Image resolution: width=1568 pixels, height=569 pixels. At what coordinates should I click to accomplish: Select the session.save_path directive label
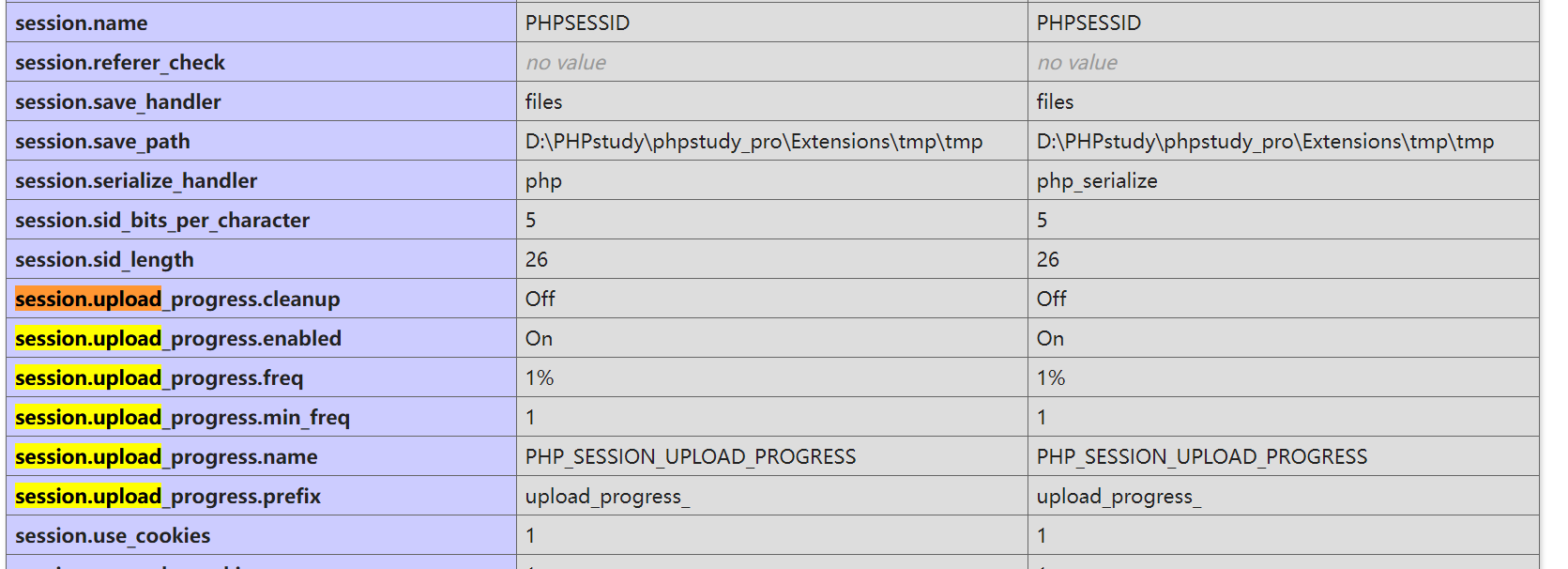tap(102, 141)
